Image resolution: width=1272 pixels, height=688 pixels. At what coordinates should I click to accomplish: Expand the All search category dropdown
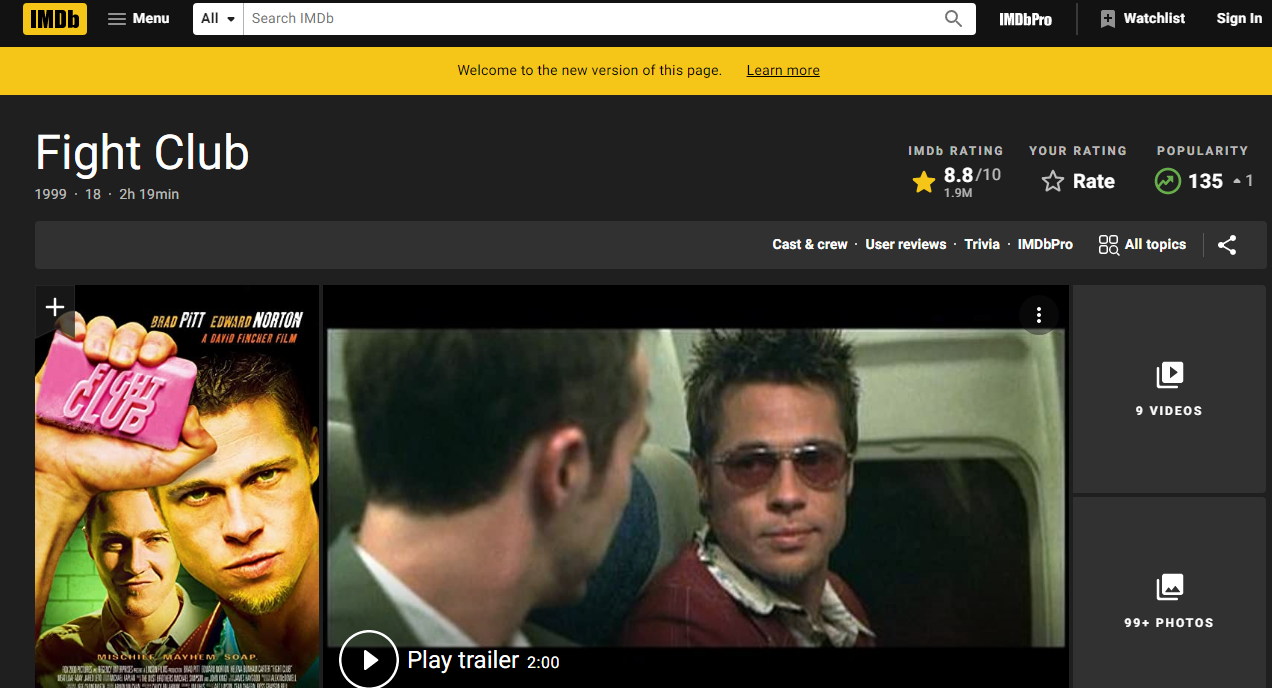coord(219,18)
